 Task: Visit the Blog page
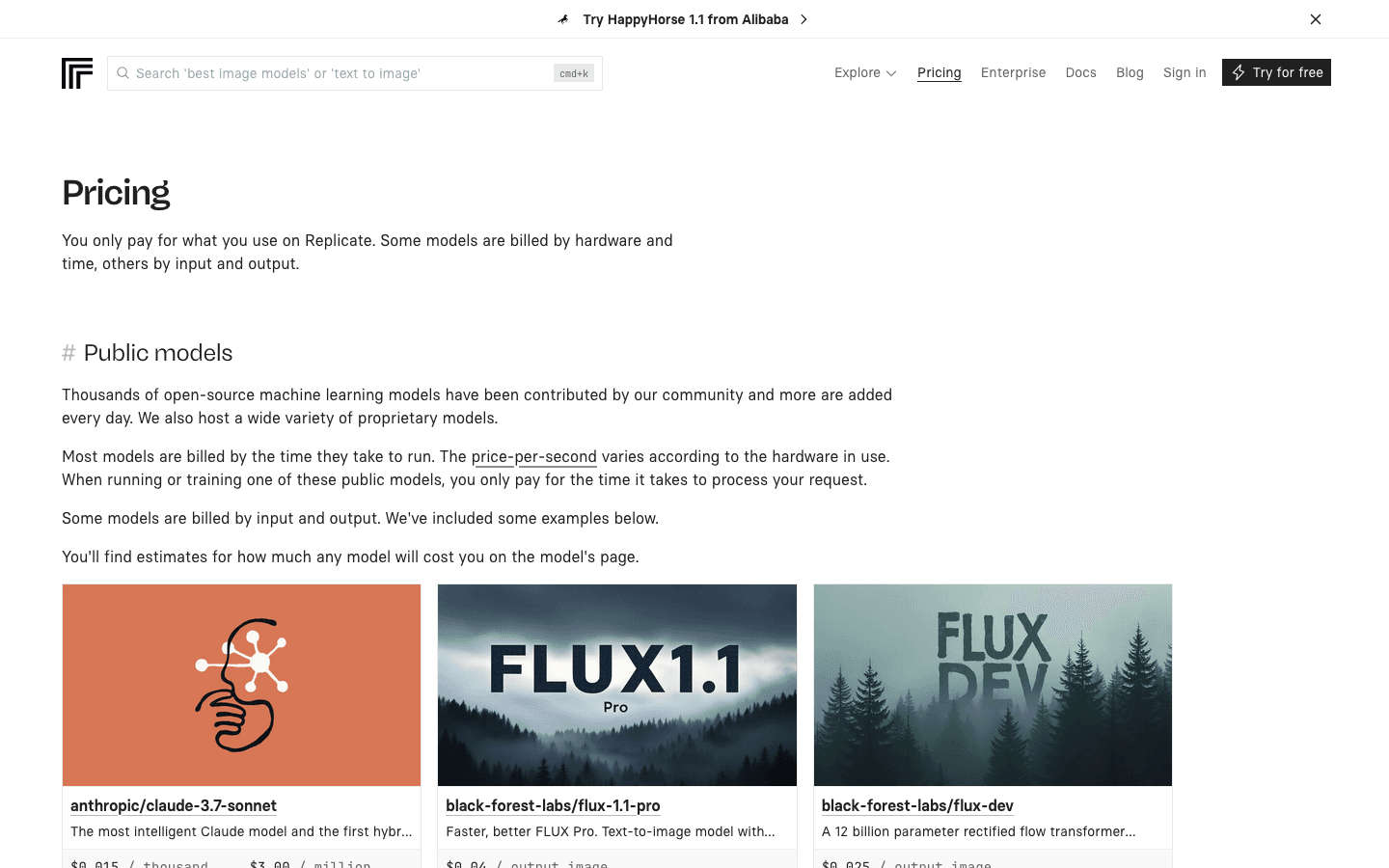pos(1130,72)
